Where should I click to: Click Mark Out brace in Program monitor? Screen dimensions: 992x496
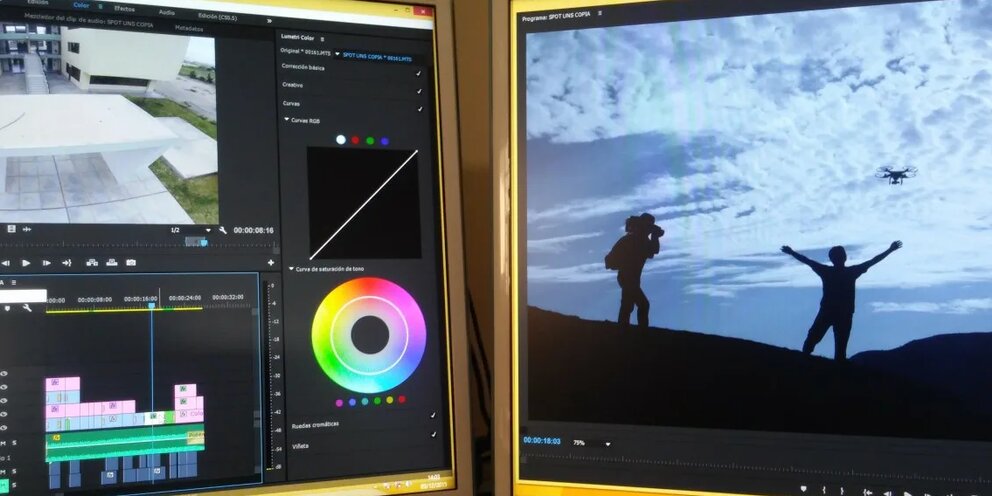click(842, 491)
